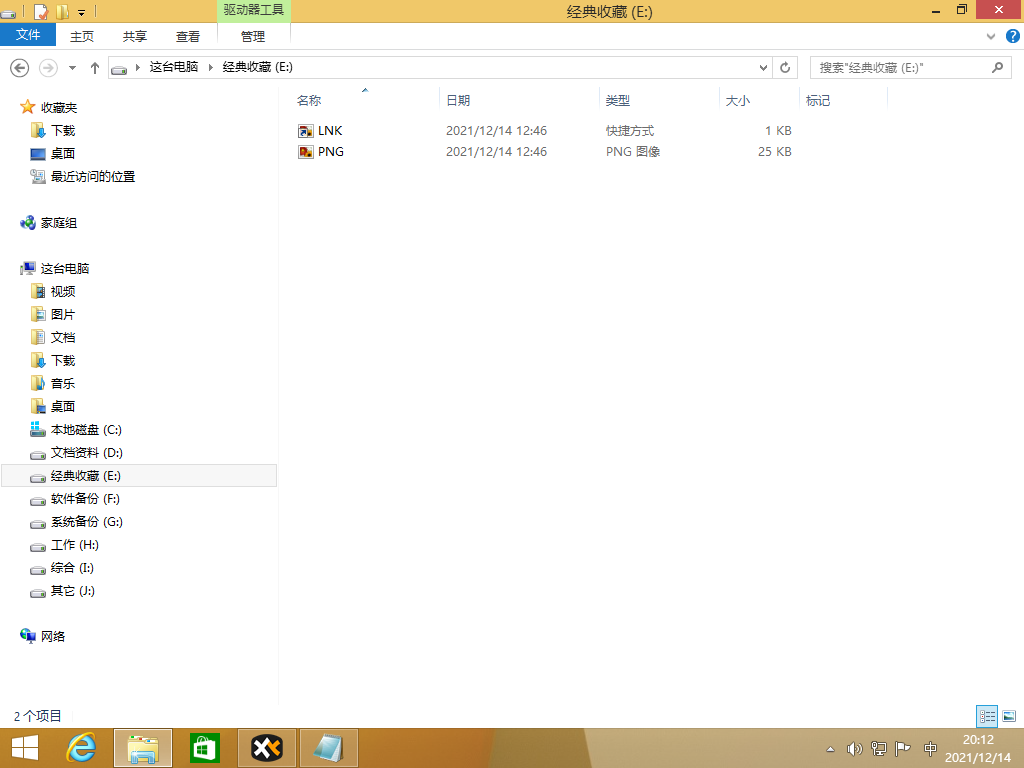Open Internet Explorer from the taskbar

click(x=81, y=747)
